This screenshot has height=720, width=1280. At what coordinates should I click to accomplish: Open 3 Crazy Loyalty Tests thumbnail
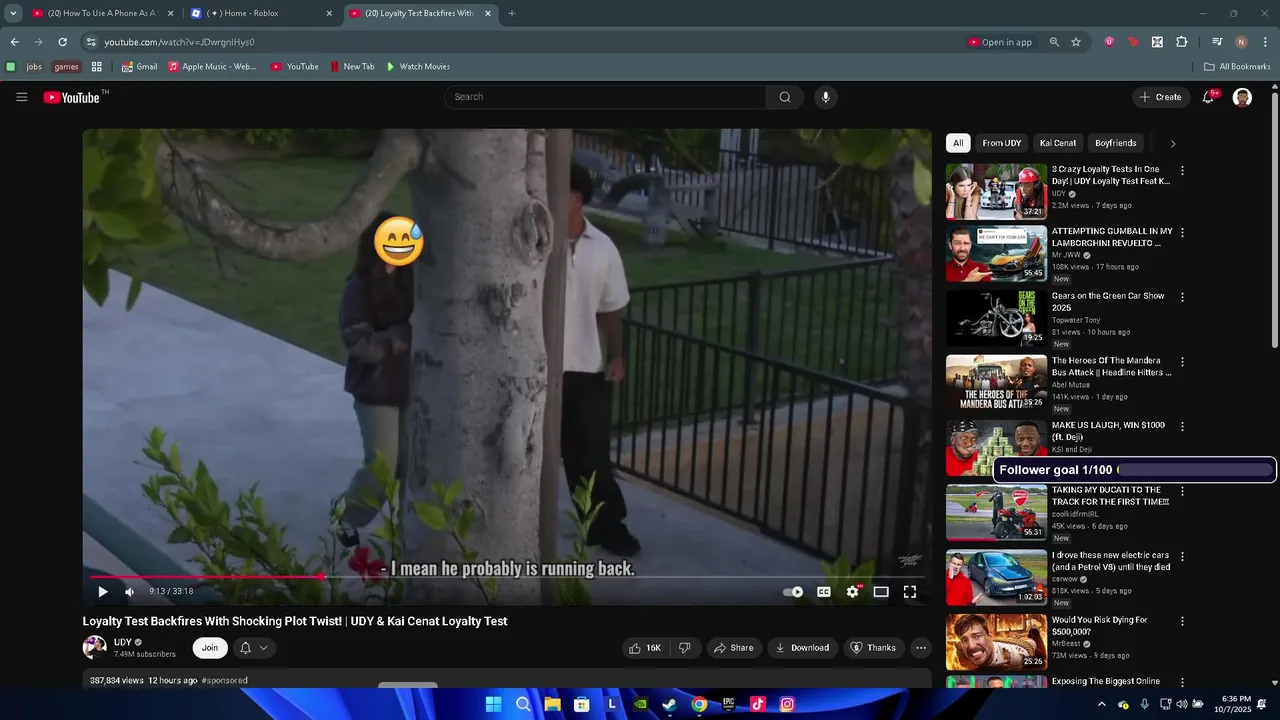tap(996, 191)
